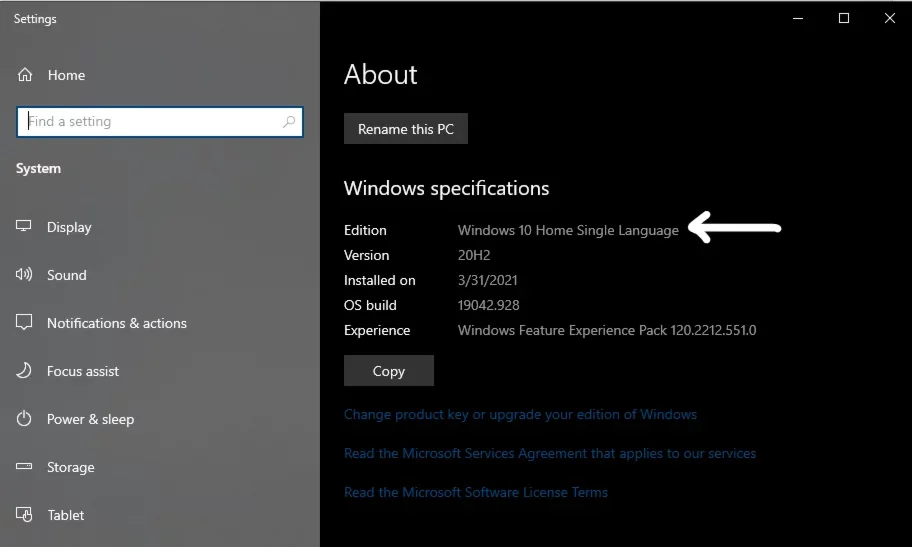912x547 pixels.
Task: Click the Tablet icon in sidebar
Action: pyautogui.click(x=25, y=515)
